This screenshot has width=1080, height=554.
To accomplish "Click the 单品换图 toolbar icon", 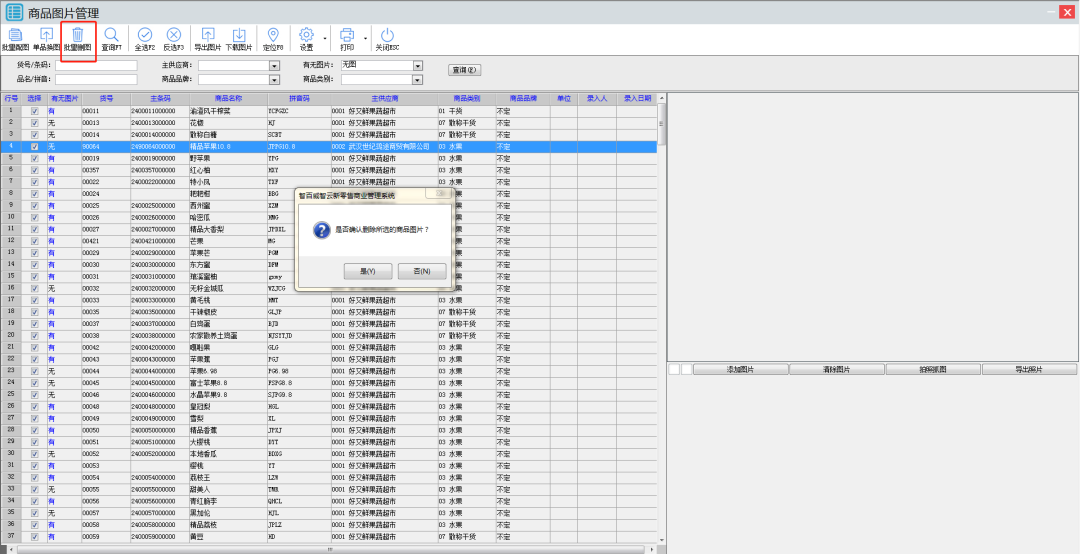I will coord(46,38).
